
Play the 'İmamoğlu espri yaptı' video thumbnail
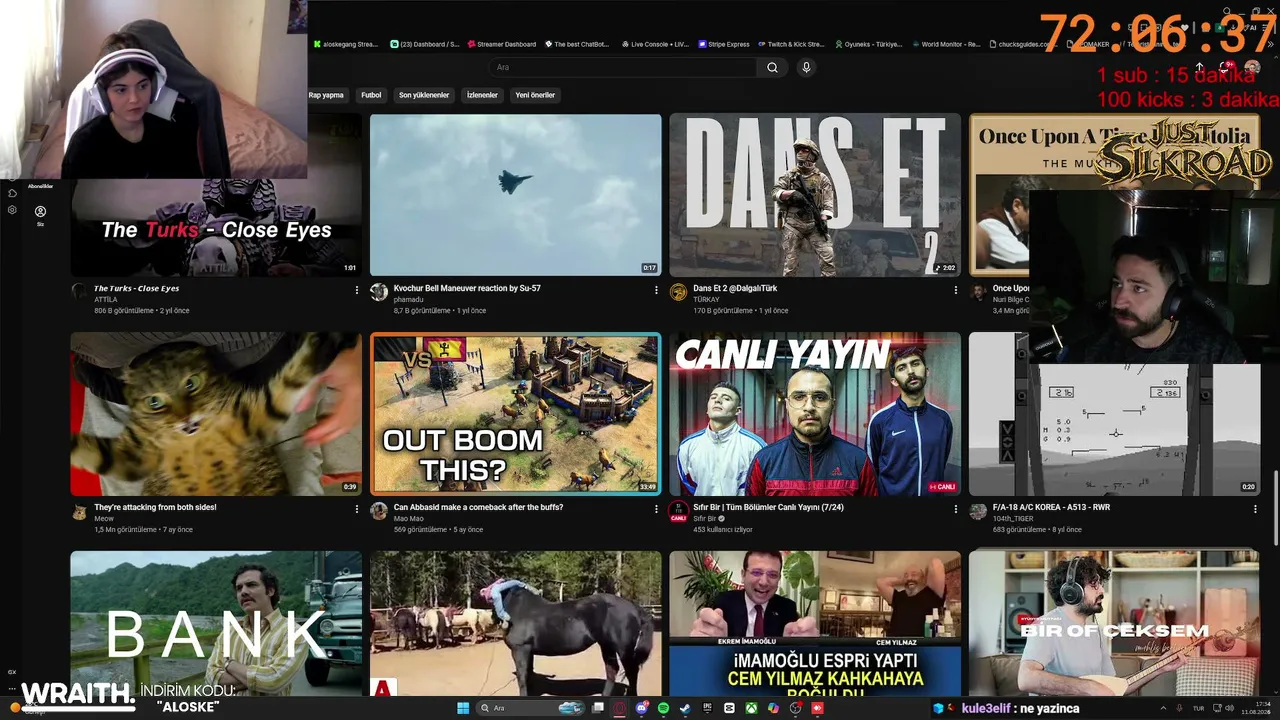tap(815, 623)
